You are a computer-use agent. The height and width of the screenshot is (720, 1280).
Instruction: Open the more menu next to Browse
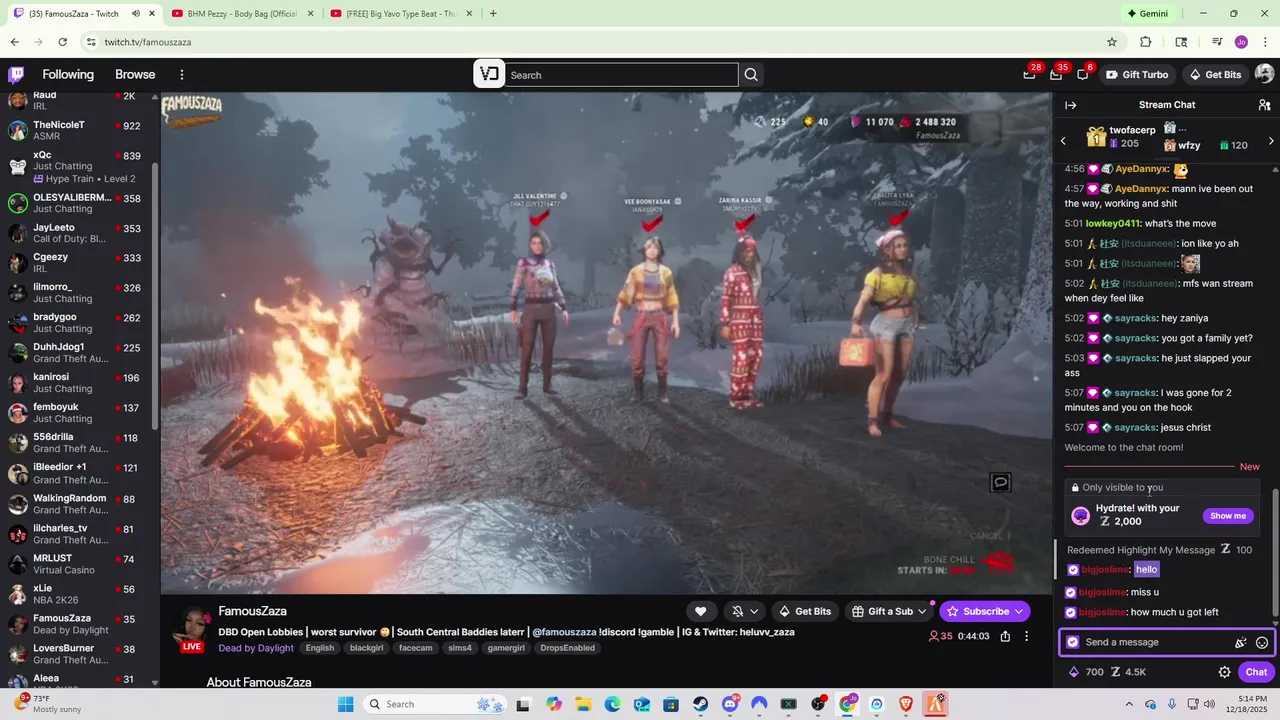(x=182, y=75)
